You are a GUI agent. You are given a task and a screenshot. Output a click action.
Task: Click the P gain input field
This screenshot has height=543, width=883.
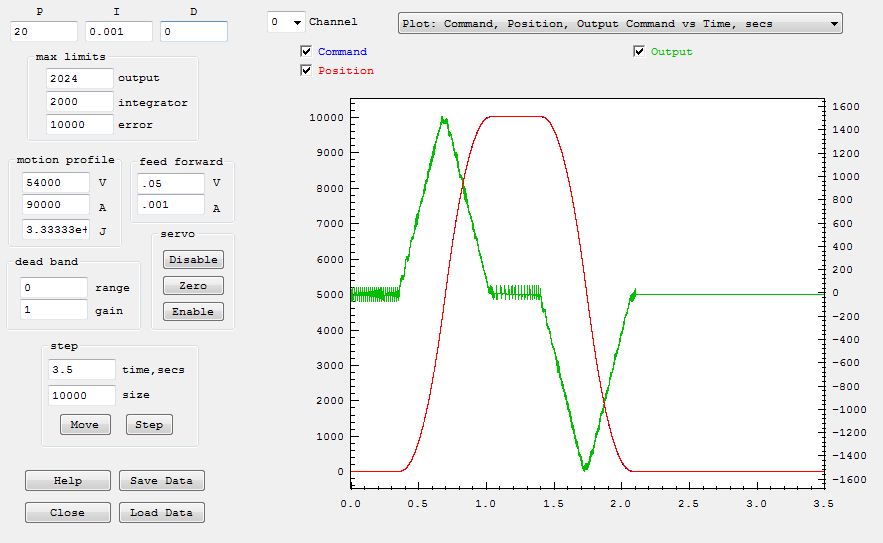(x=44, y=32)
